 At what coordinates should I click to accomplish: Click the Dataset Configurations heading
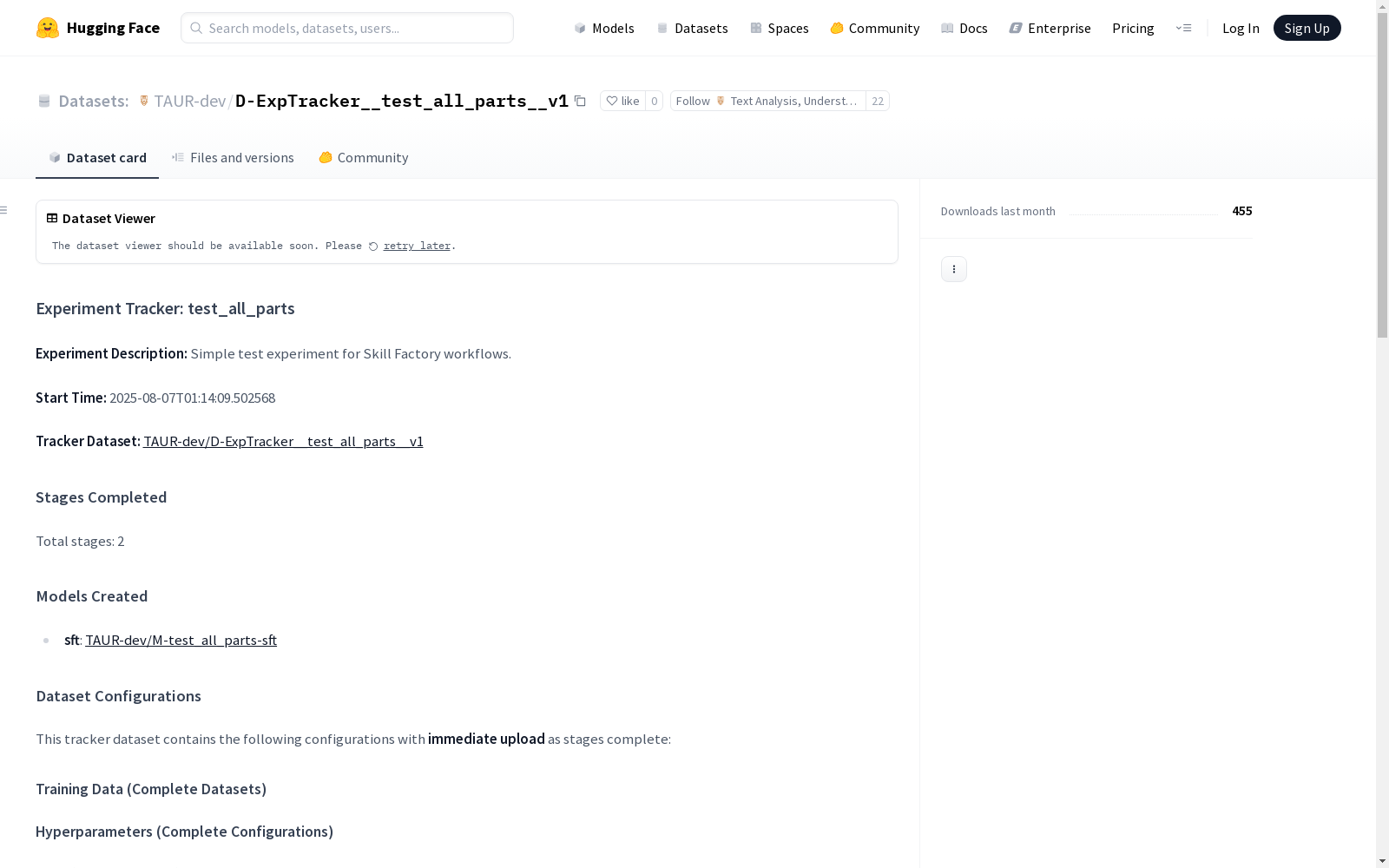point(118,695)
